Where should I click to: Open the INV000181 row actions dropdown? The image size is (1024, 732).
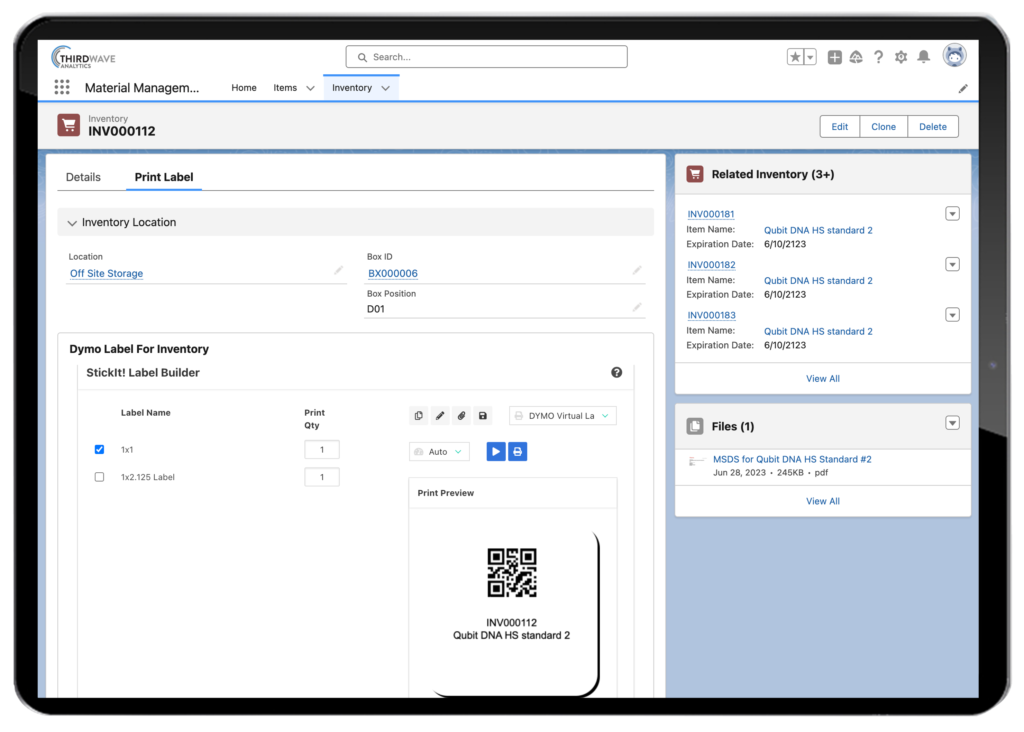(952, 214)
